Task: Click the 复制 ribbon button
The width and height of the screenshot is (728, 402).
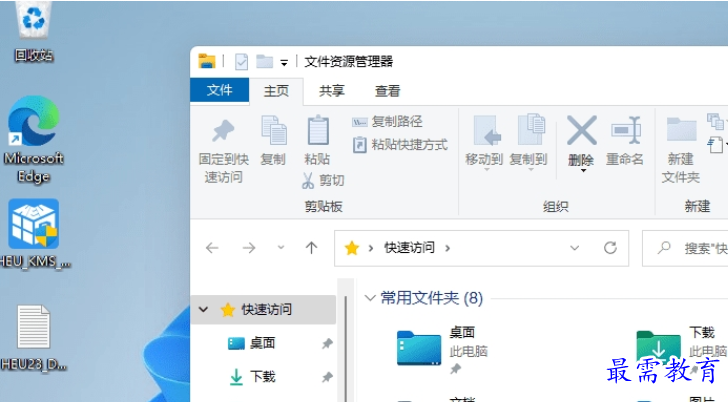Action: (273, 141)
